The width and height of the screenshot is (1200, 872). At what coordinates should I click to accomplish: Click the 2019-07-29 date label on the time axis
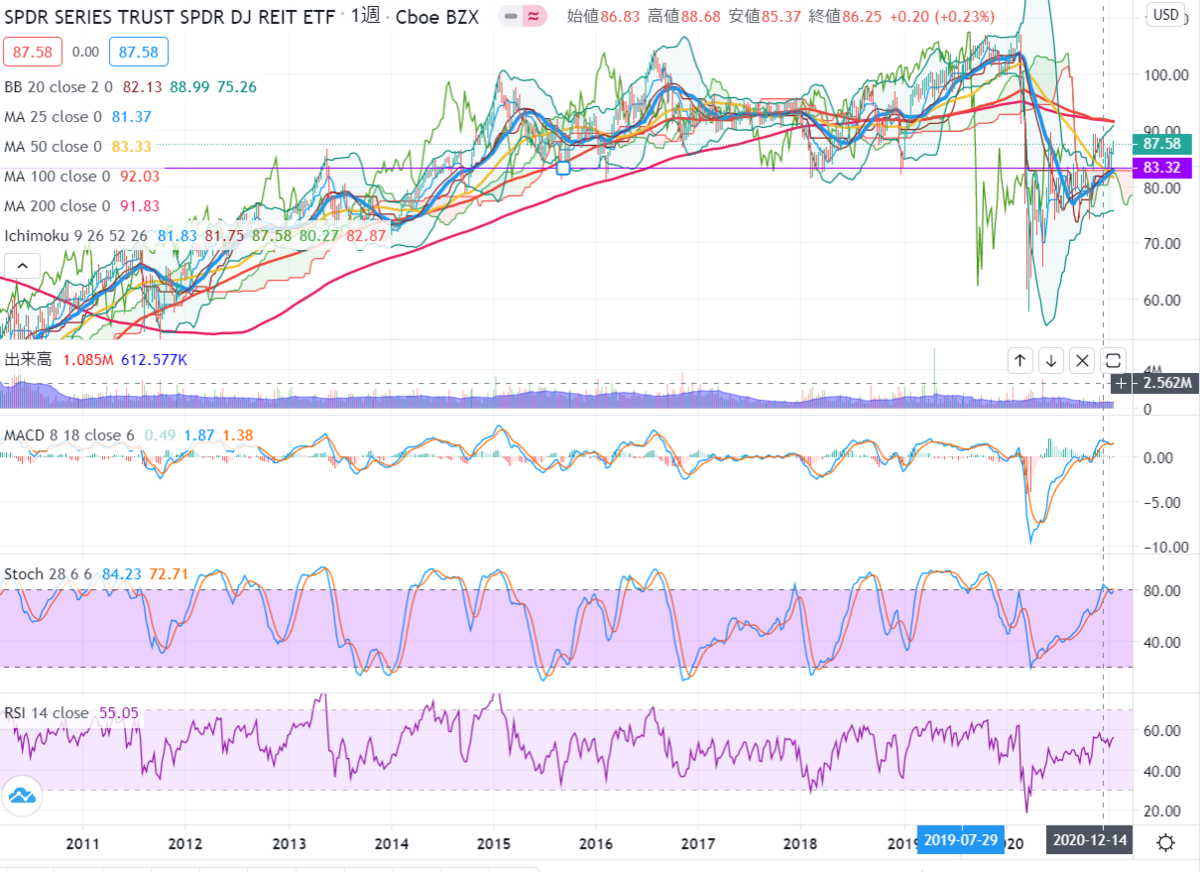[x=961, y=840]
